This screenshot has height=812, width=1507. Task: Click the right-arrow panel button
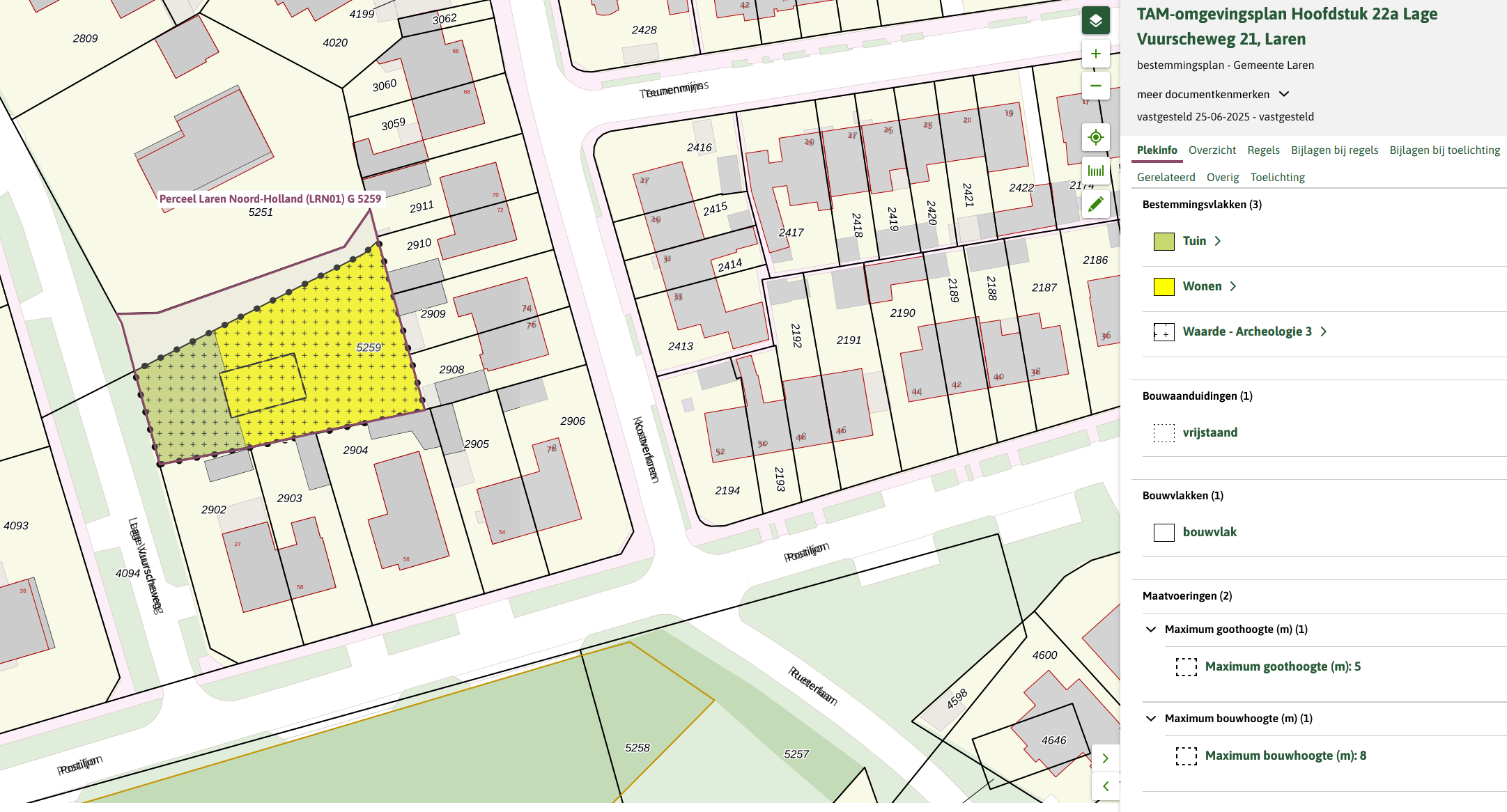point(1105,758)
